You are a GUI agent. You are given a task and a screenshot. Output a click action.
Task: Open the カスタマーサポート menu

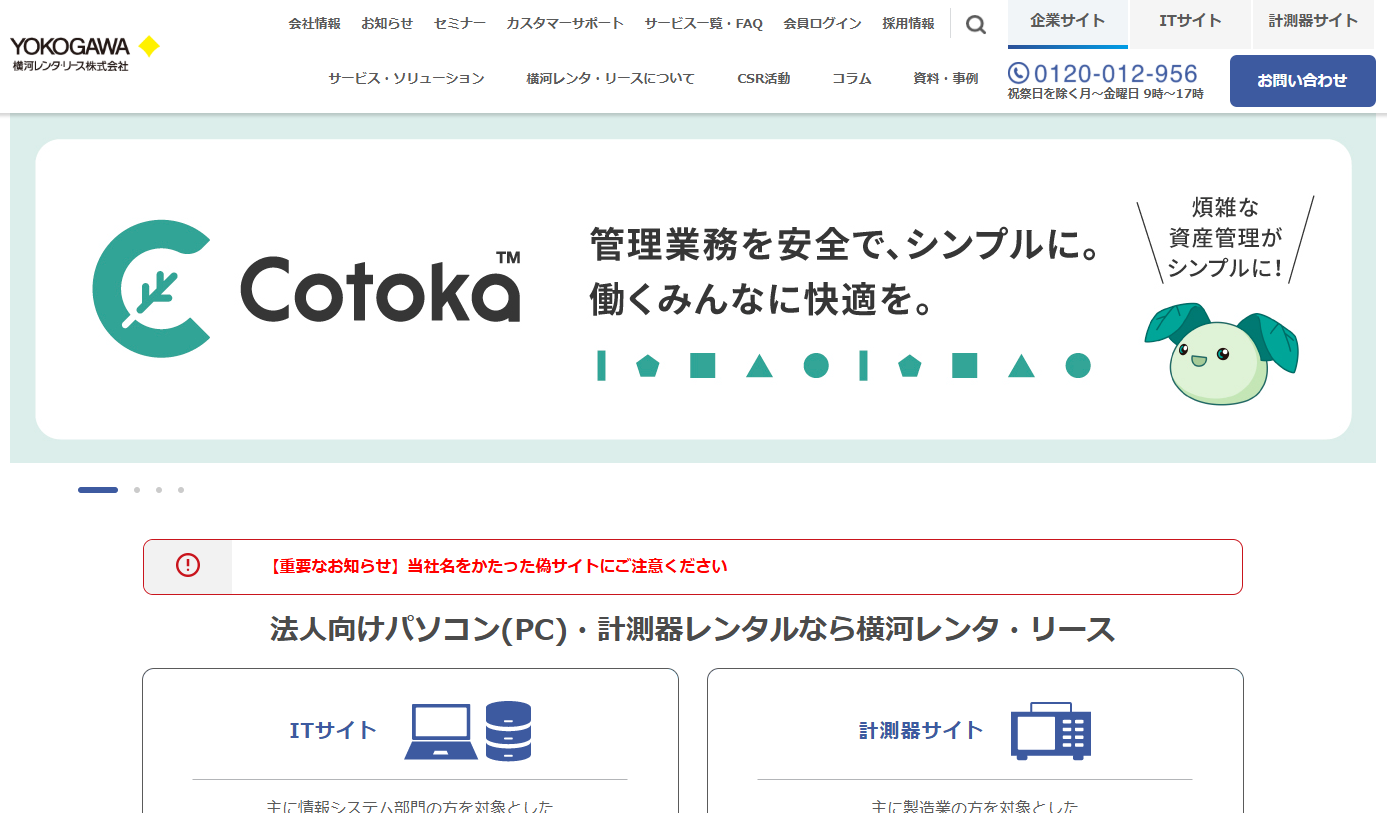pos(564,22)
